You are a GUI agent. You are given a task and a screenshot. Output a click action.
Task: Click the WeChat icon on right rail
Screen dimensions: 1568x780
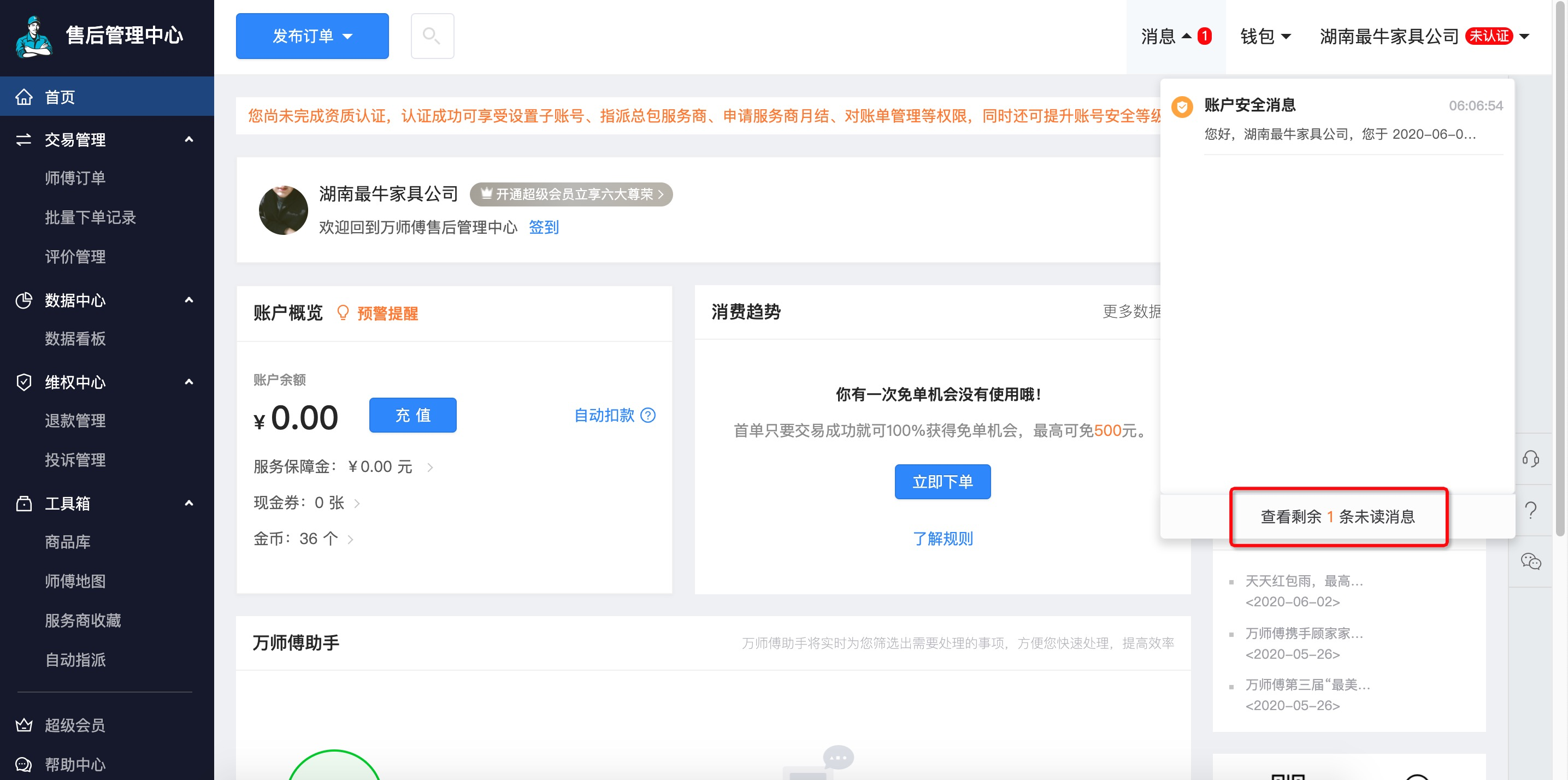click(x=1530, y=561)
